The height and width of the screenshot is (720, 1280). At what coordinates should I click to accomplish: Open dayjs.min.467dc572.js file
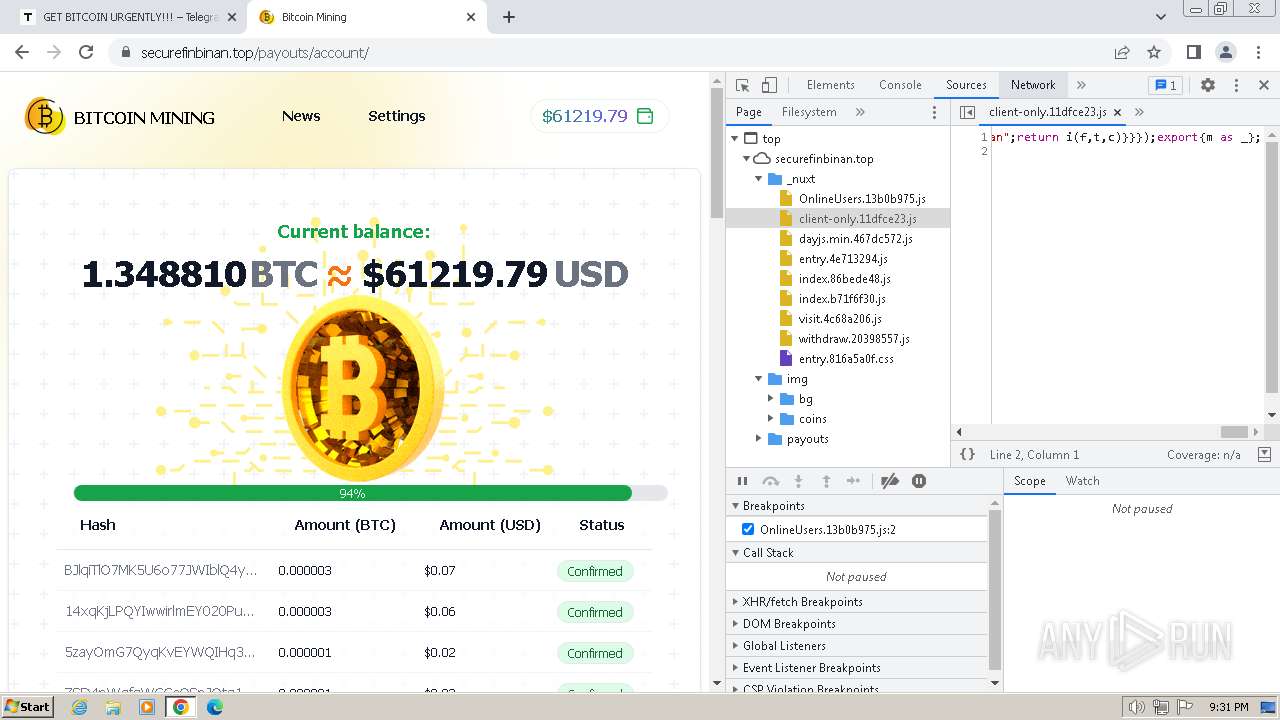(x=855, y=239)
